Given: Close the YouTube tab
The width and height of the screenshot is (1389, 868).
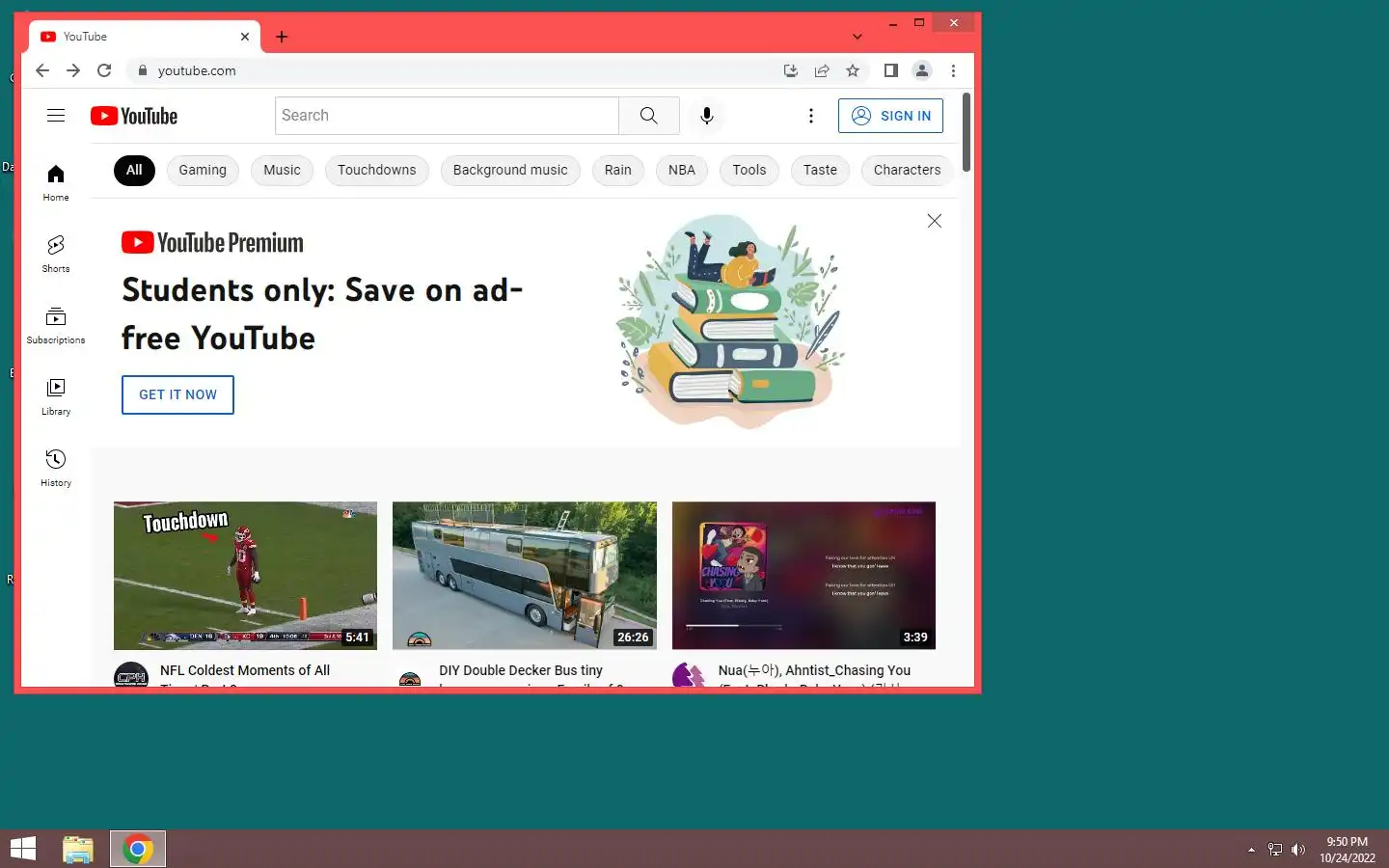Looking at the screenshot, I should (245, 37).
